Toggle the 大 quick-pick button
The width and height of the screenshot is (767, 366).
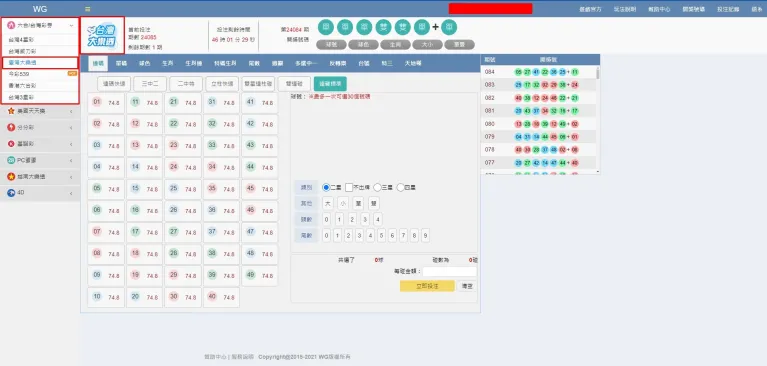(x=328, y=204)
